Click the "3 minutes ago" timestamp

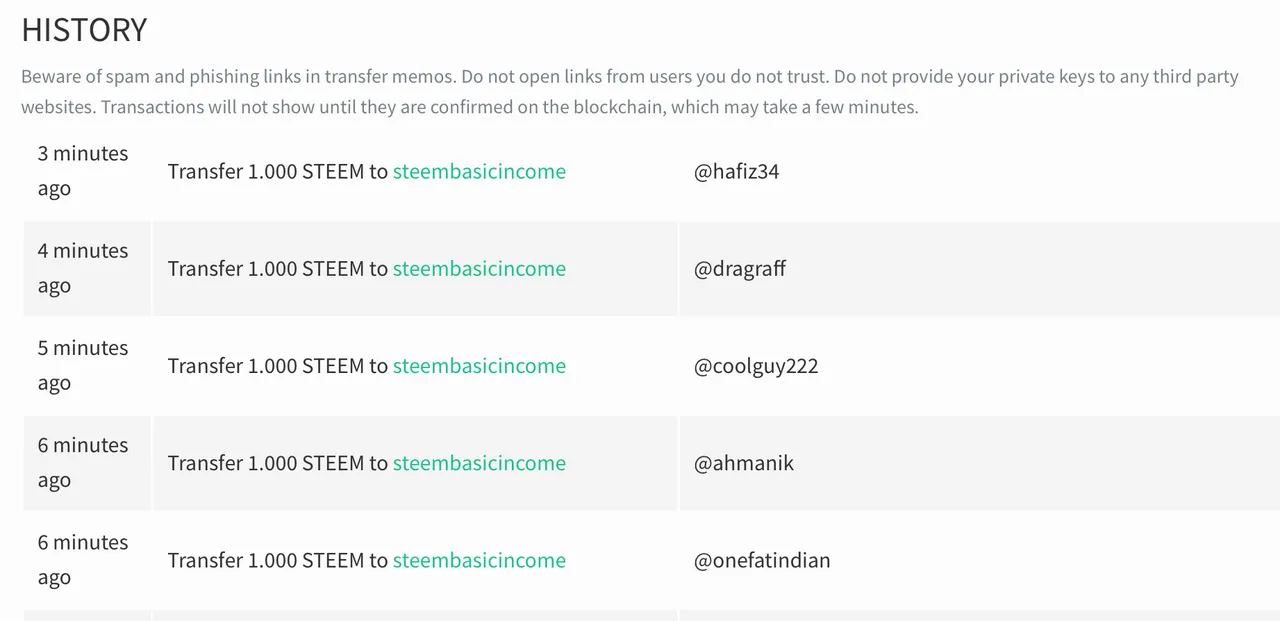tap(83, 171)
